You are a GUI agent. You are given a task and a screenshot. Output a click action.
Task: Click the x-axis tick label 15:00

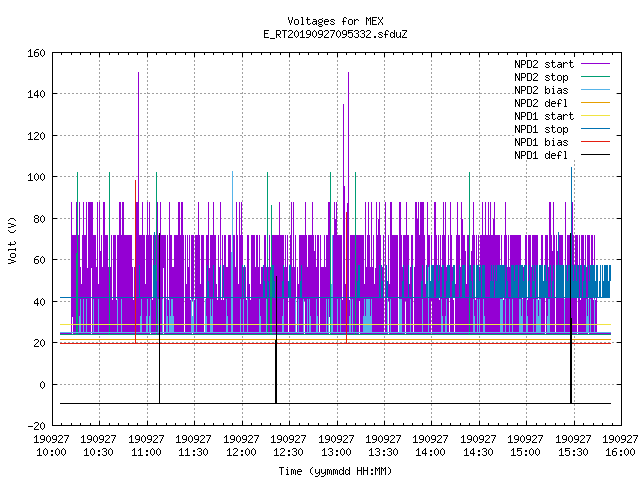[x=525, y=452]
